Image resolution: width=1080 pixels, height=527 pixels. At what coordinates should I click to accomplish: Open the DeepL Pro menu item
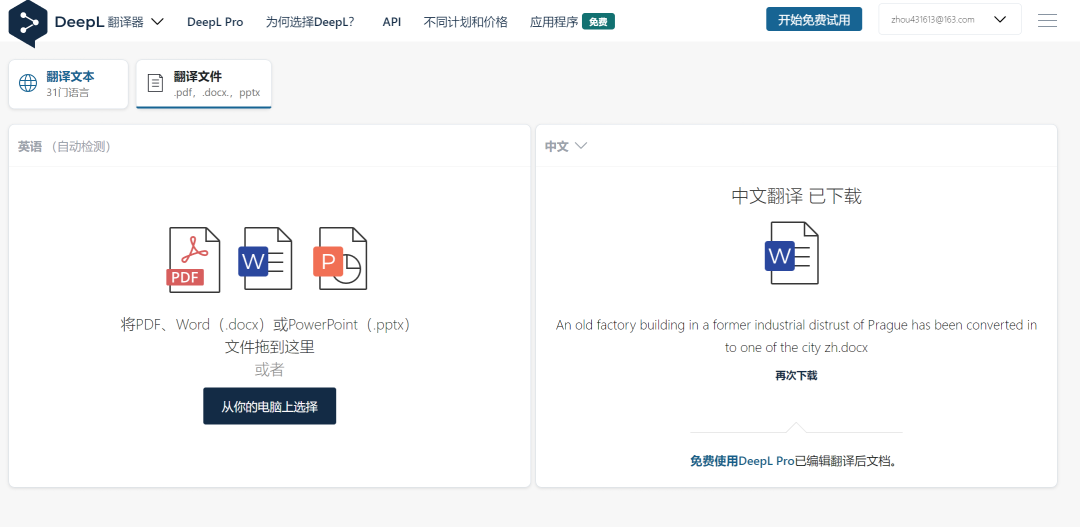click(x=215, y=22)
